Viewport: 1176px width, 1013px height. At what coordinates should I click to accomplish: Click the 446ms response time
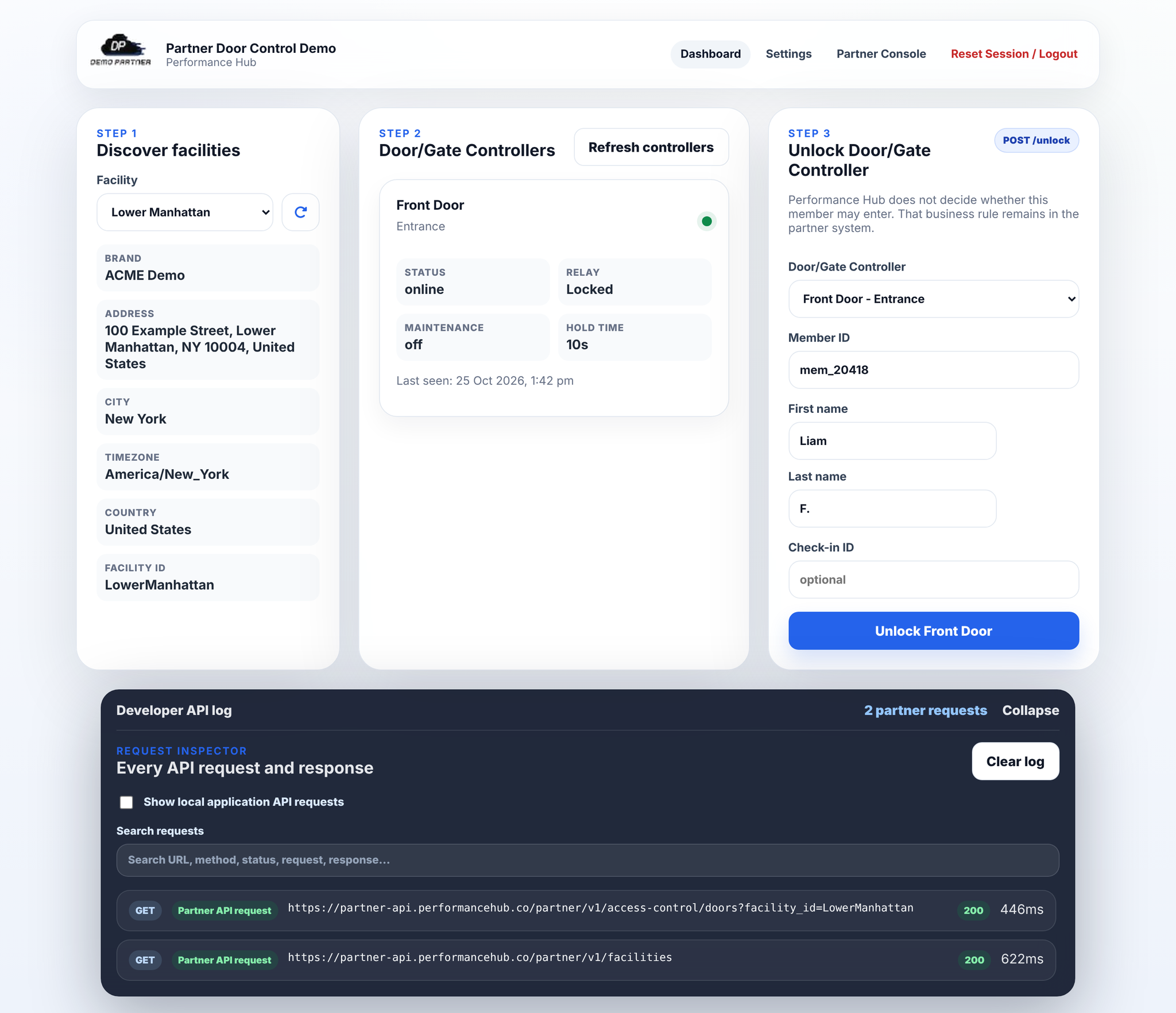pos(1022,910)
